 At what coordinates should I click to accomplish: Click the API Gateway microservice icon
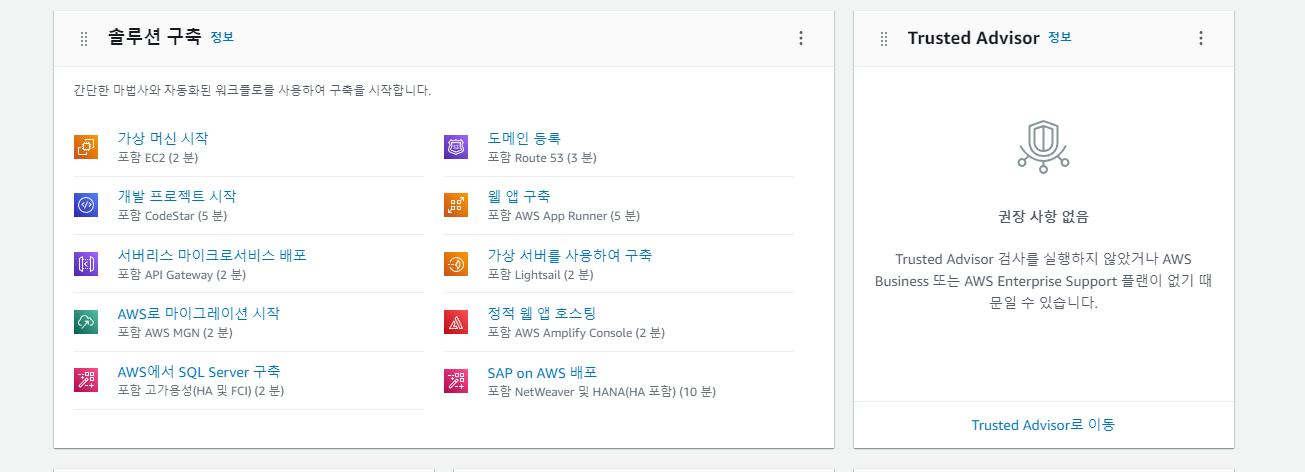click(86, 264)
